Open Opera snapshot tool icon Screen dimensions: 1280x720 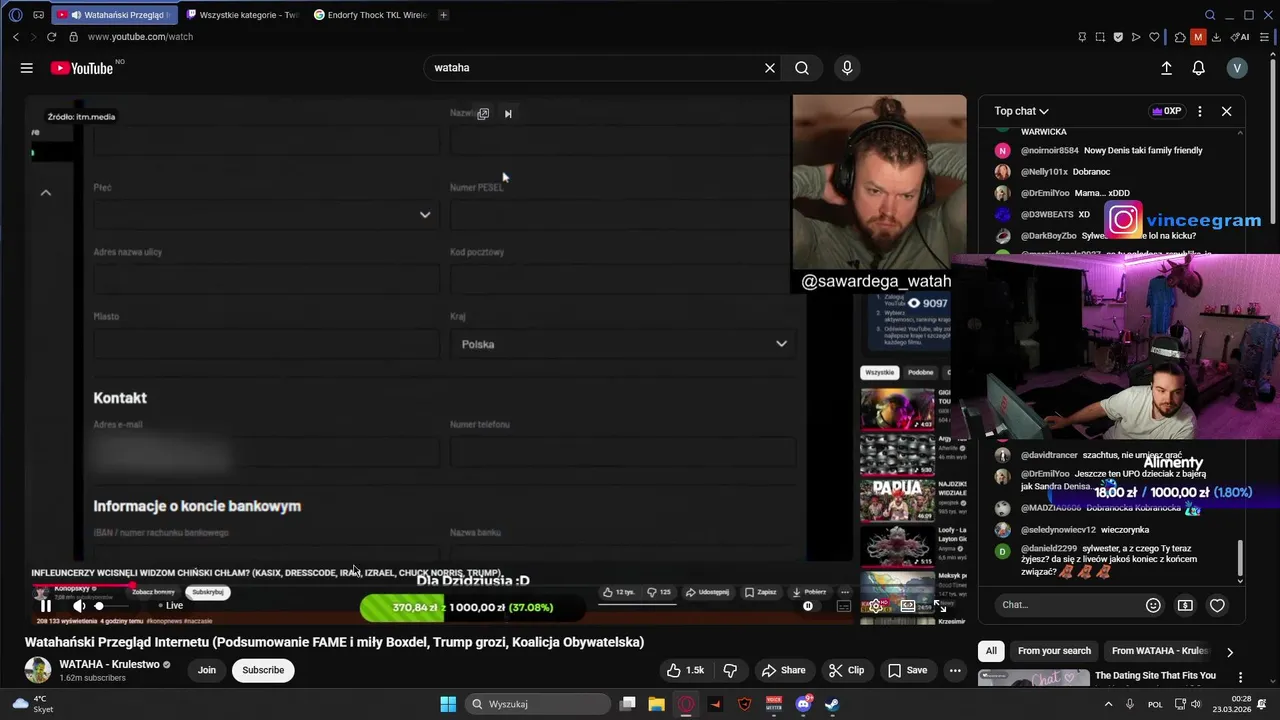pos(1100,37)
